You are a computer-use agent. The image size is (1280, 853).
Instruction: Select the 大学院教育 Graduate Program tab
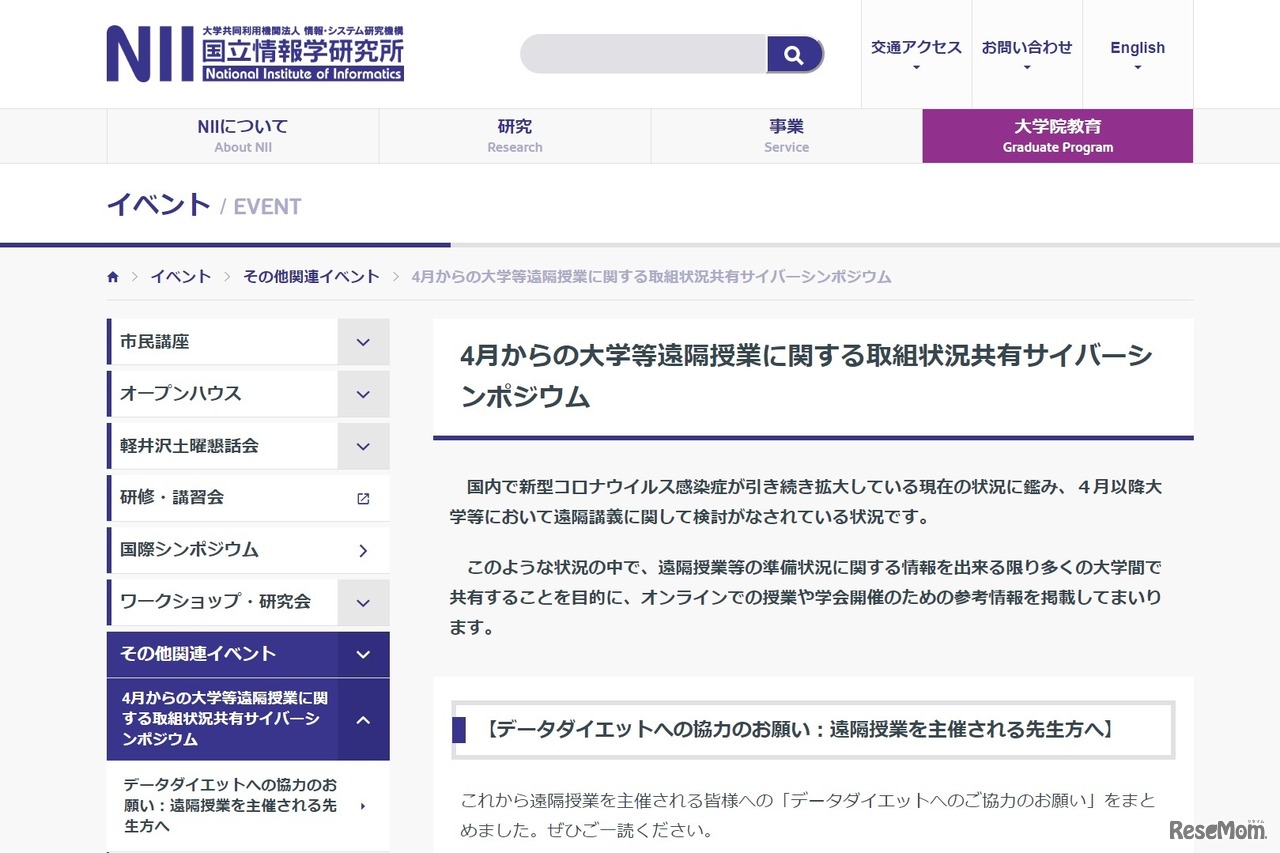pos(1057,135)
